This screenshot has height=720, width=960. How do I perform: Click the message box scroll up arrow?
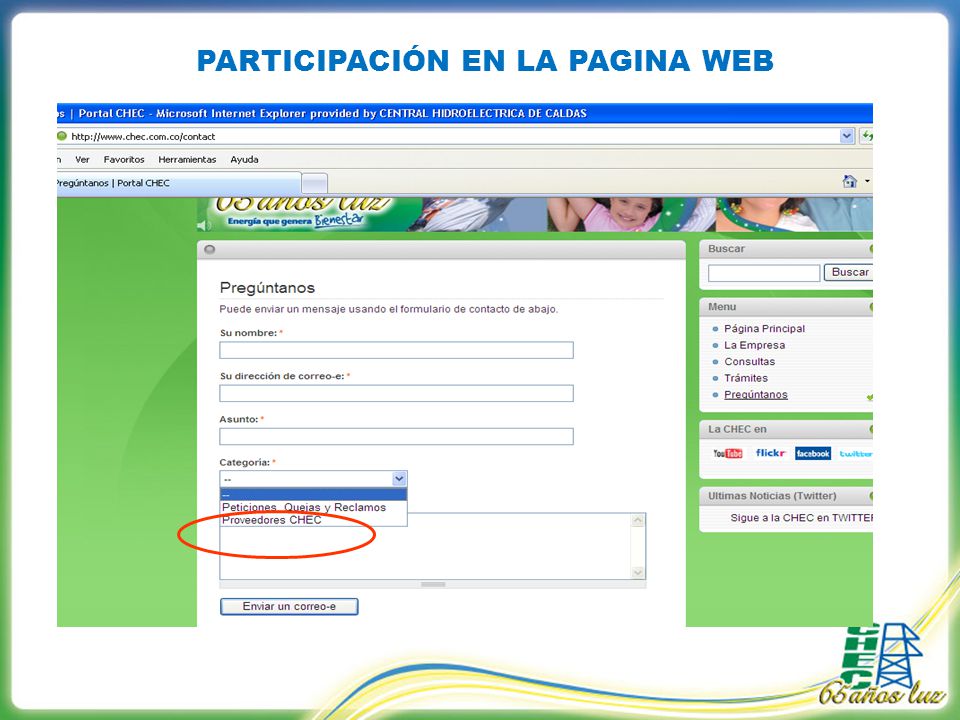[637, 520]
